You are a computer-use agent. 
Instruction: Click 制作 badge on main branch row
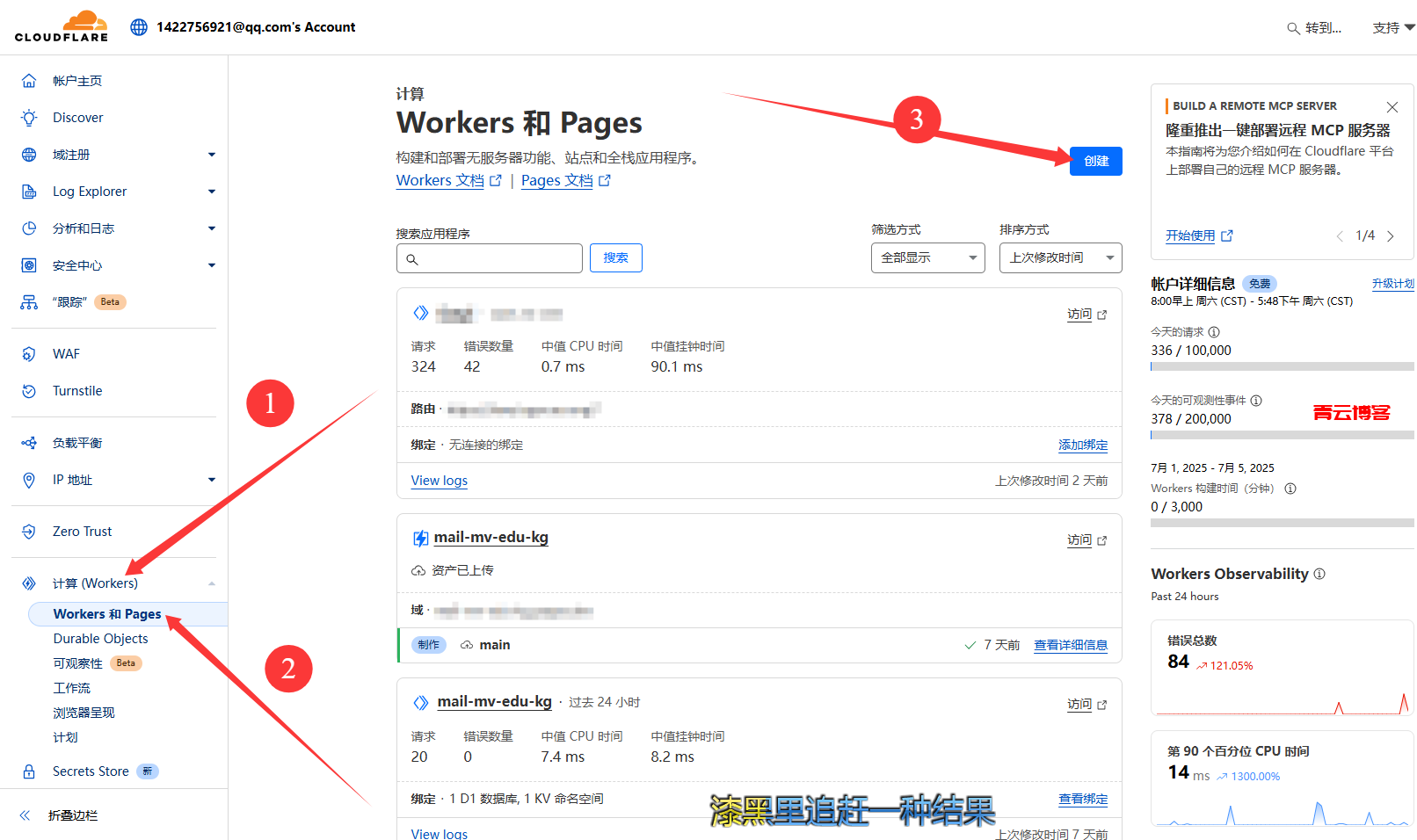click(429, 645)
